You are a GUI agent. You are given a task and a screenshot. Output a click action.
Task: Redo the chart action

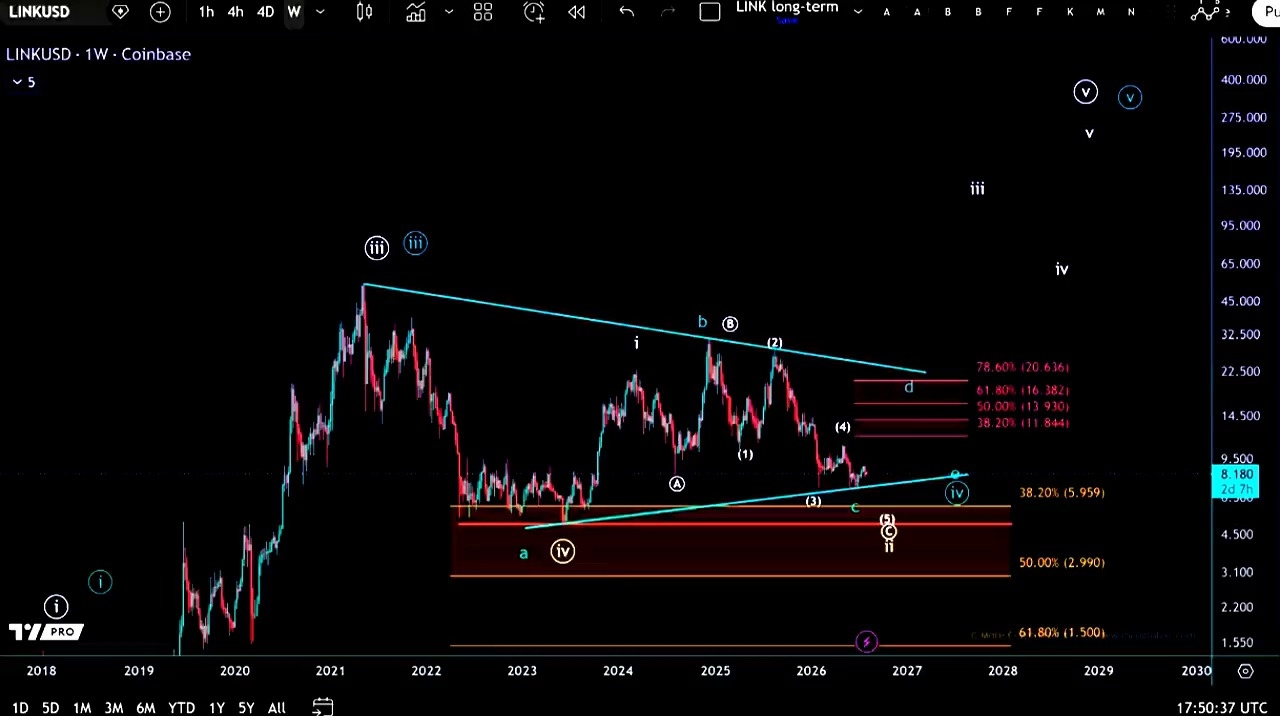pos(669,12)
